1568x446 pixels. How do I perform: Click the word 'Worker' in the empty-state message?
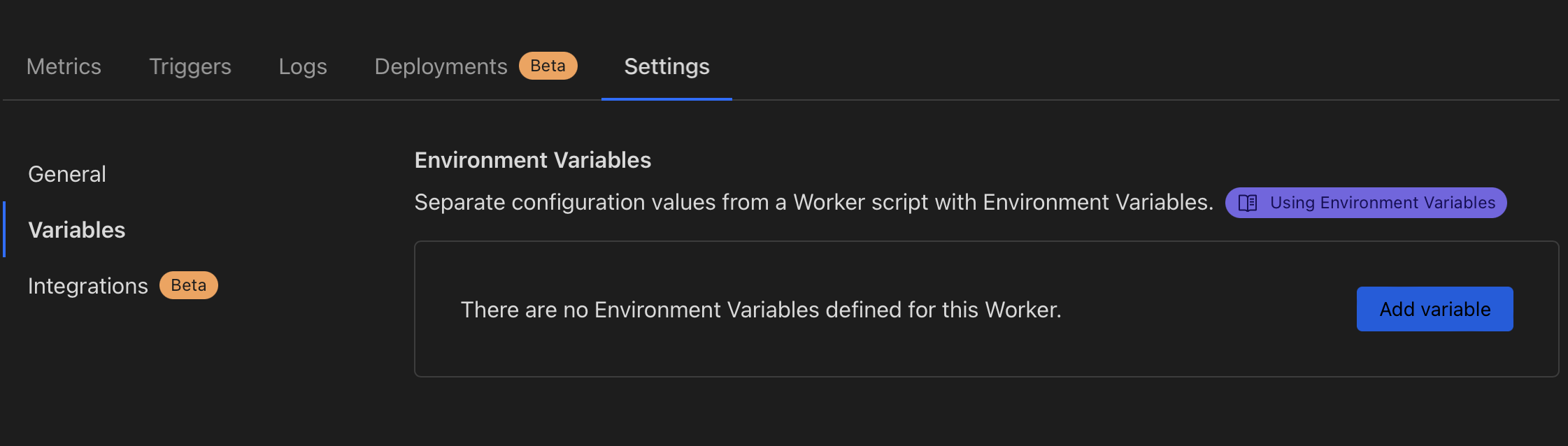point(1022,310)
